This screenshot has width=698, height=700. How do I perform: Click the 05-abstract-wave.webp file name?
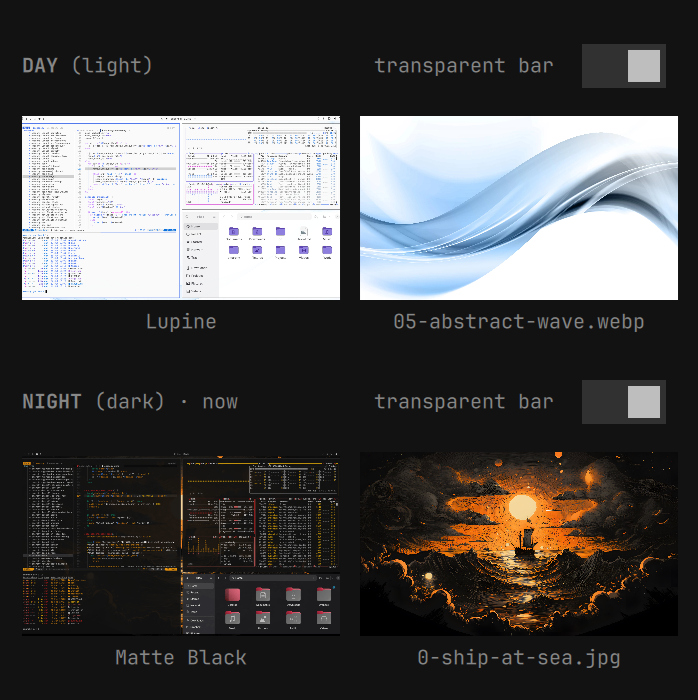pos(519,322)
